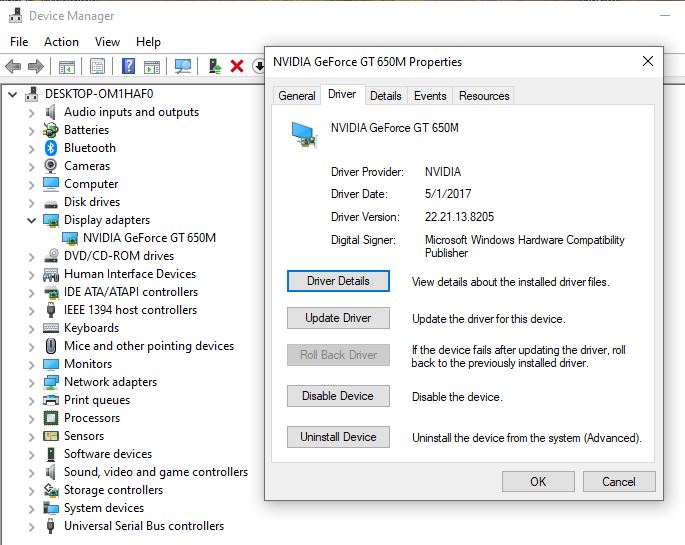The image size is (685, 545).
Task: Select the Network adapters icon
Action: point(51,382)
